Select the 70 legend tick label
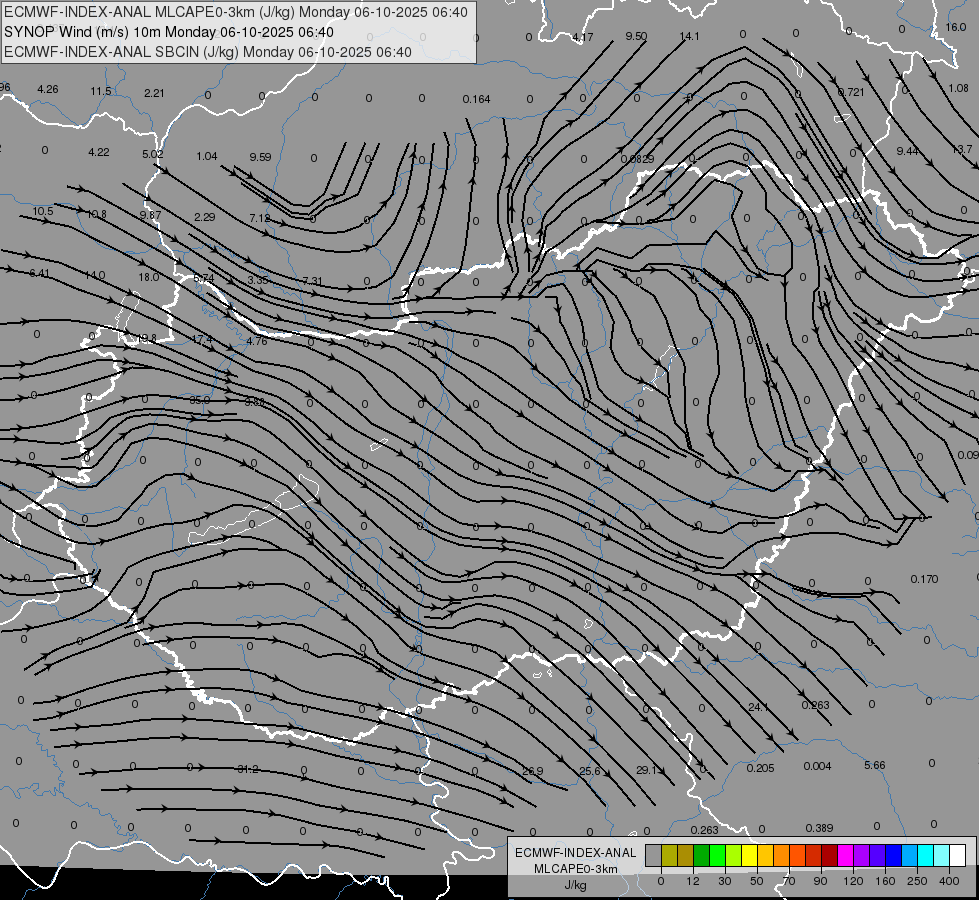Screen dimensions: 979x900 [x=789, y=881]
